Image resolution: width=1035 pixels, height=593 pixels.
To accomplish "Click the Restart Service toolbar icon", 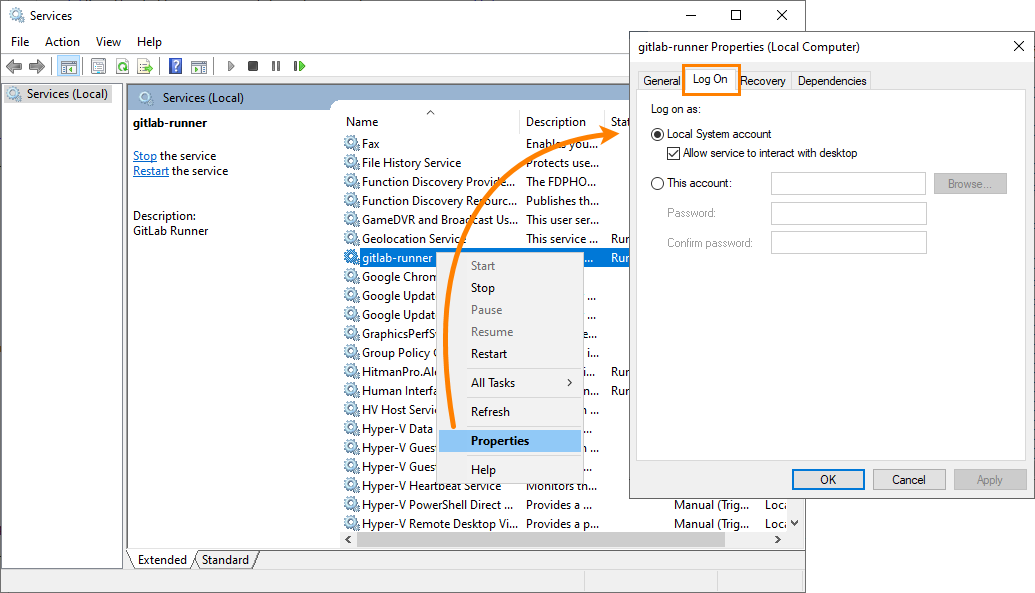I will click(x=300, y=66).
